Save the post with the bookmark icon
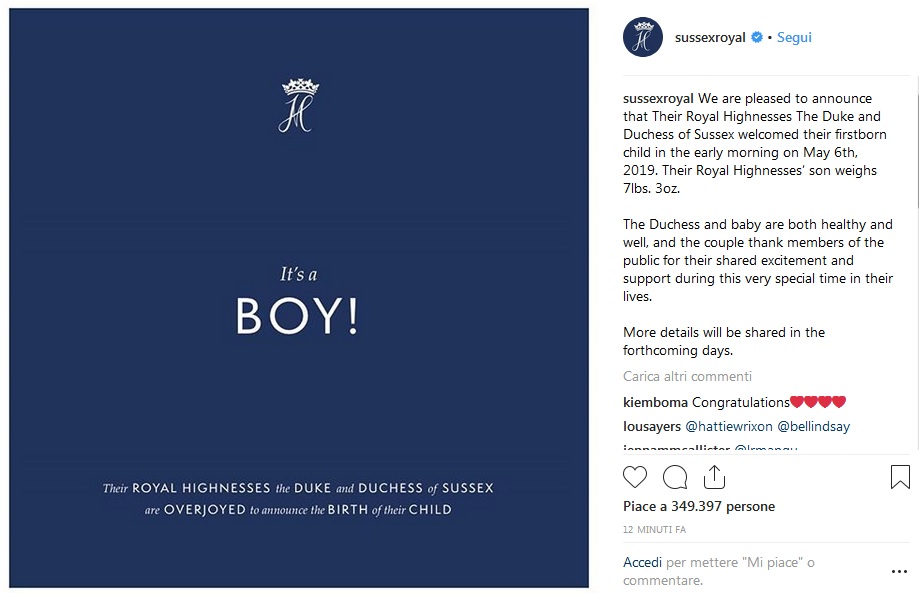The height and width of the screenshot is (593, 919). (897, 477)
